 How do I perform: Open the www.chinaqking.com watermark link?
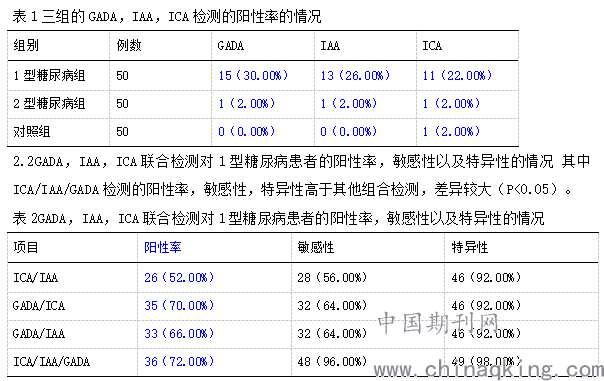(x=488, y=370)
